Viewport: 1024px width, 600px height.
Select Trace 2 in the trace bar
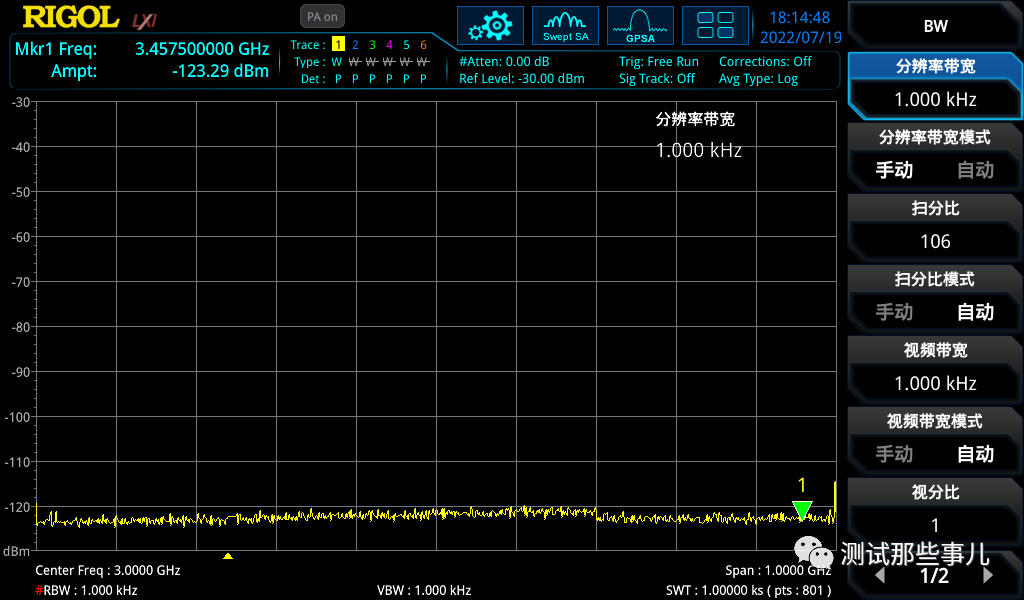355,45
